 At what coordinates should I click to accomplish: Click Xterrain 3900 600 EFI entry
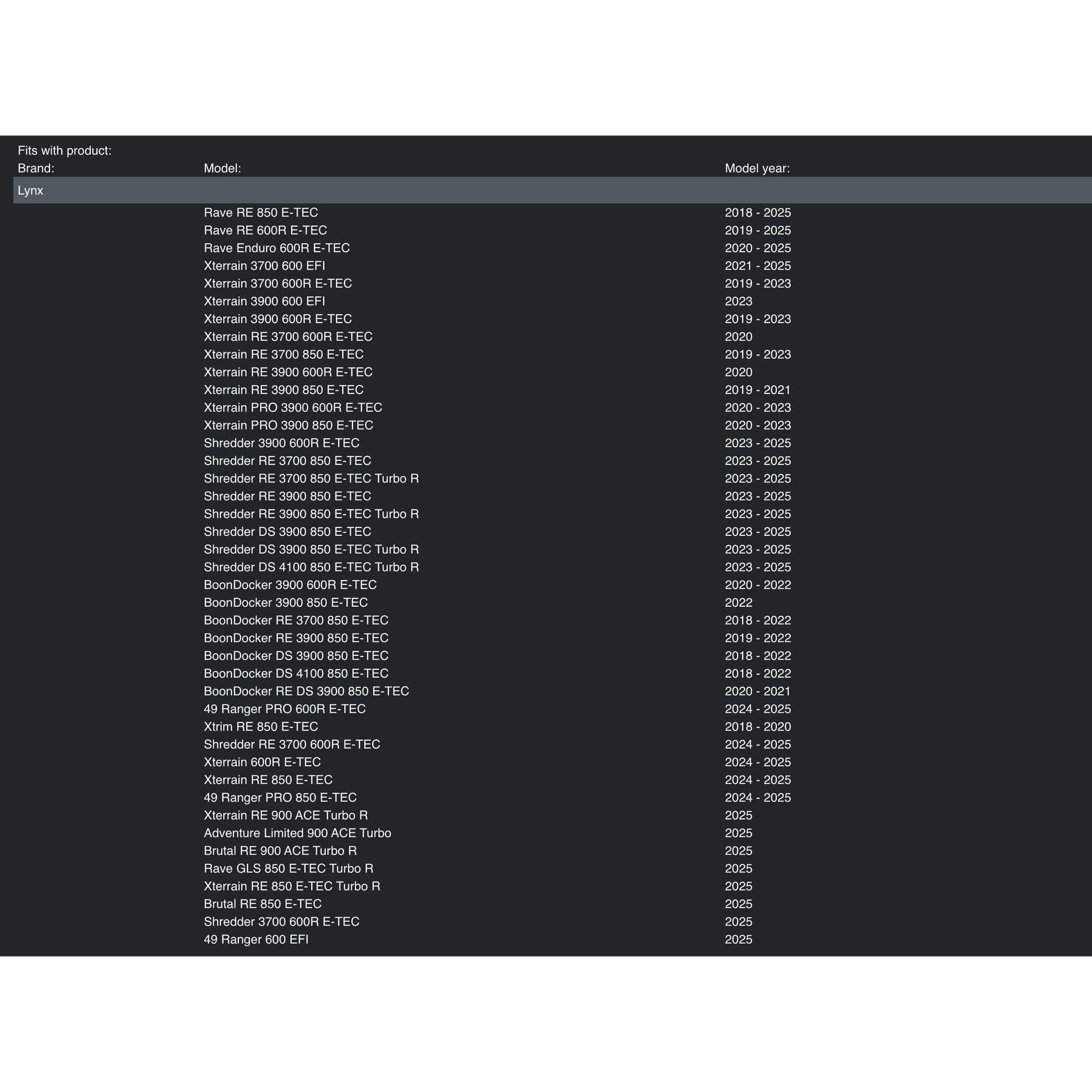(264, 301)
